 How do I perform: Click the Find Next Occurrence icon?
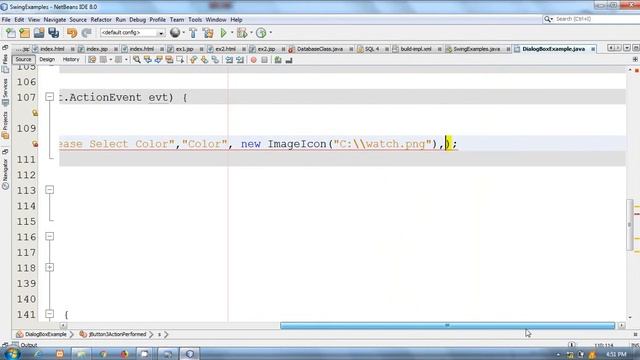(x=158, y=60)
